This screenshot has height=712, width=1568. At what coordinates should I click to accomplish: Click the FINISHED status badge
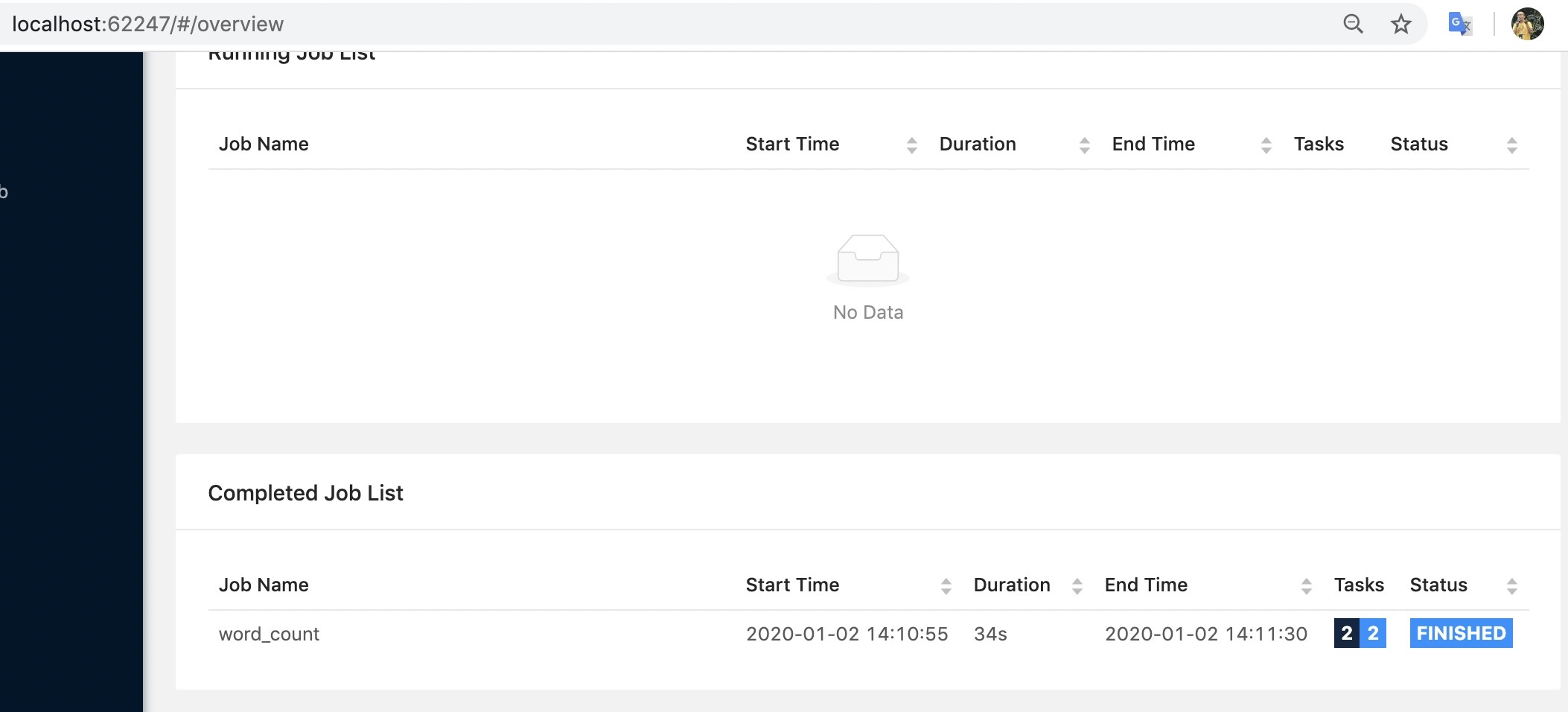click(1461, 633)
